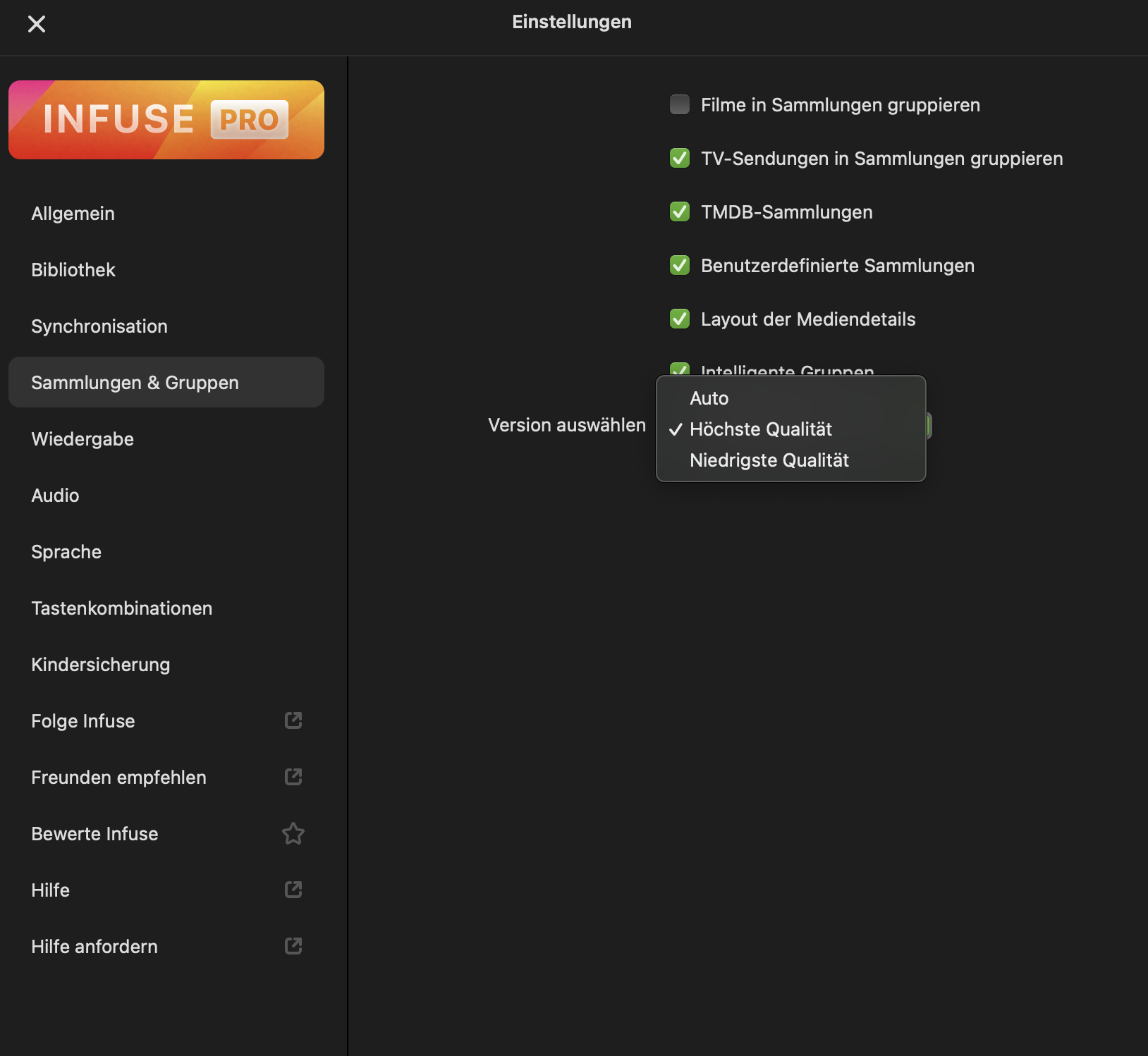This screenshot has width=1148, height=1056.
Task: Open the Allgemein settings section
Action: (x=73, y=214)
